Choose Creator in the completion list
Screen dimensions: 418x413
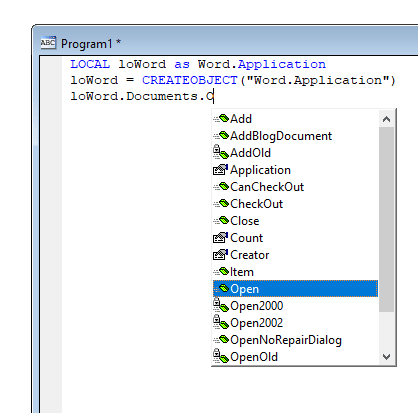click(295, 255)
